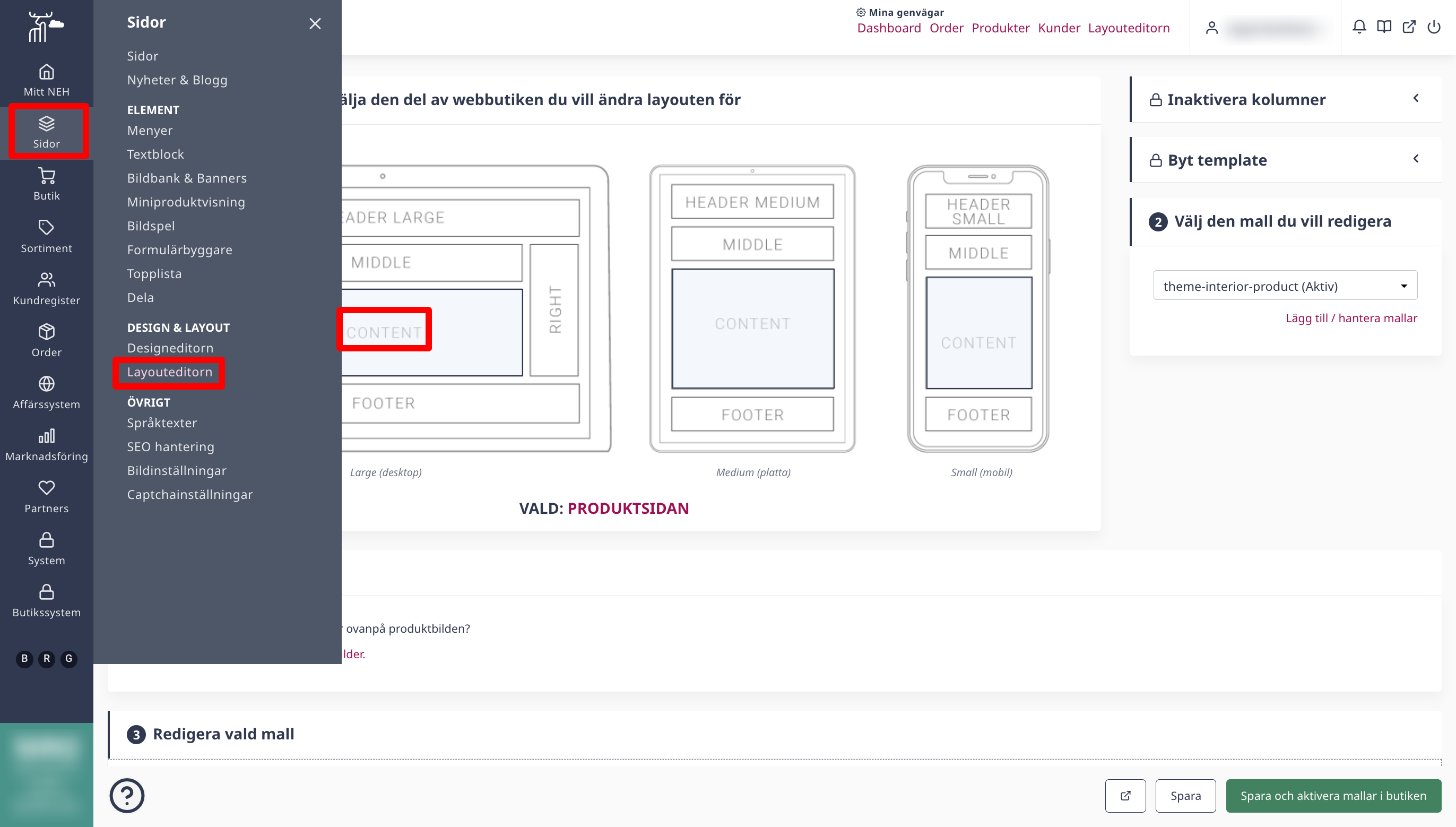Open Textblock menu item
Image resolution: width=1456 pixels, height=827 pixels.
click(155, 154)
